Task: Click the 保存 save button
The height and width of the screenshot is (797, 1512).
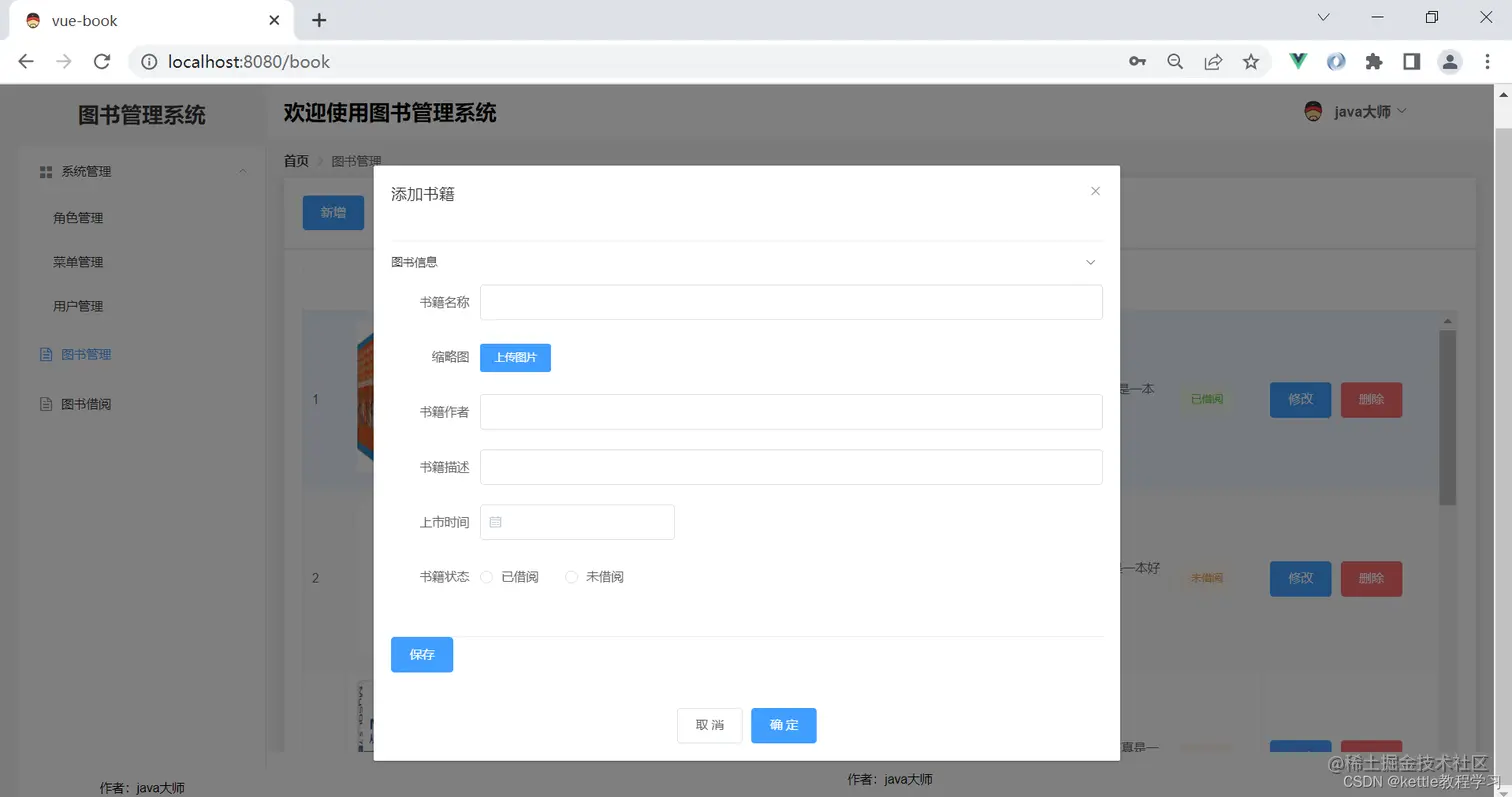Action: pos(421,654)
